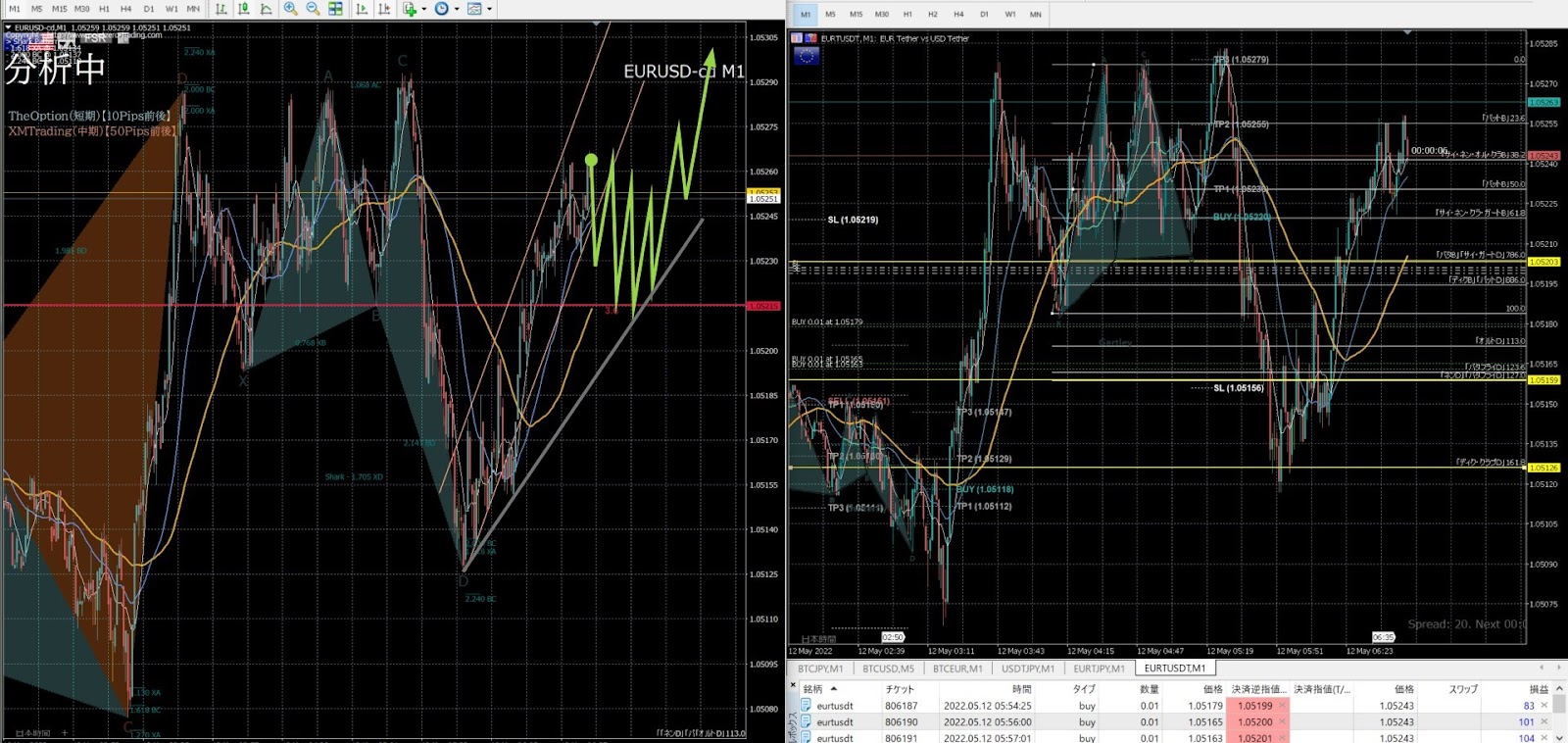Image resolution: width=1568 pixels, height=743 pixels.
Task: Select H4 timeframe in left toolbar
Action: (125, 9)
